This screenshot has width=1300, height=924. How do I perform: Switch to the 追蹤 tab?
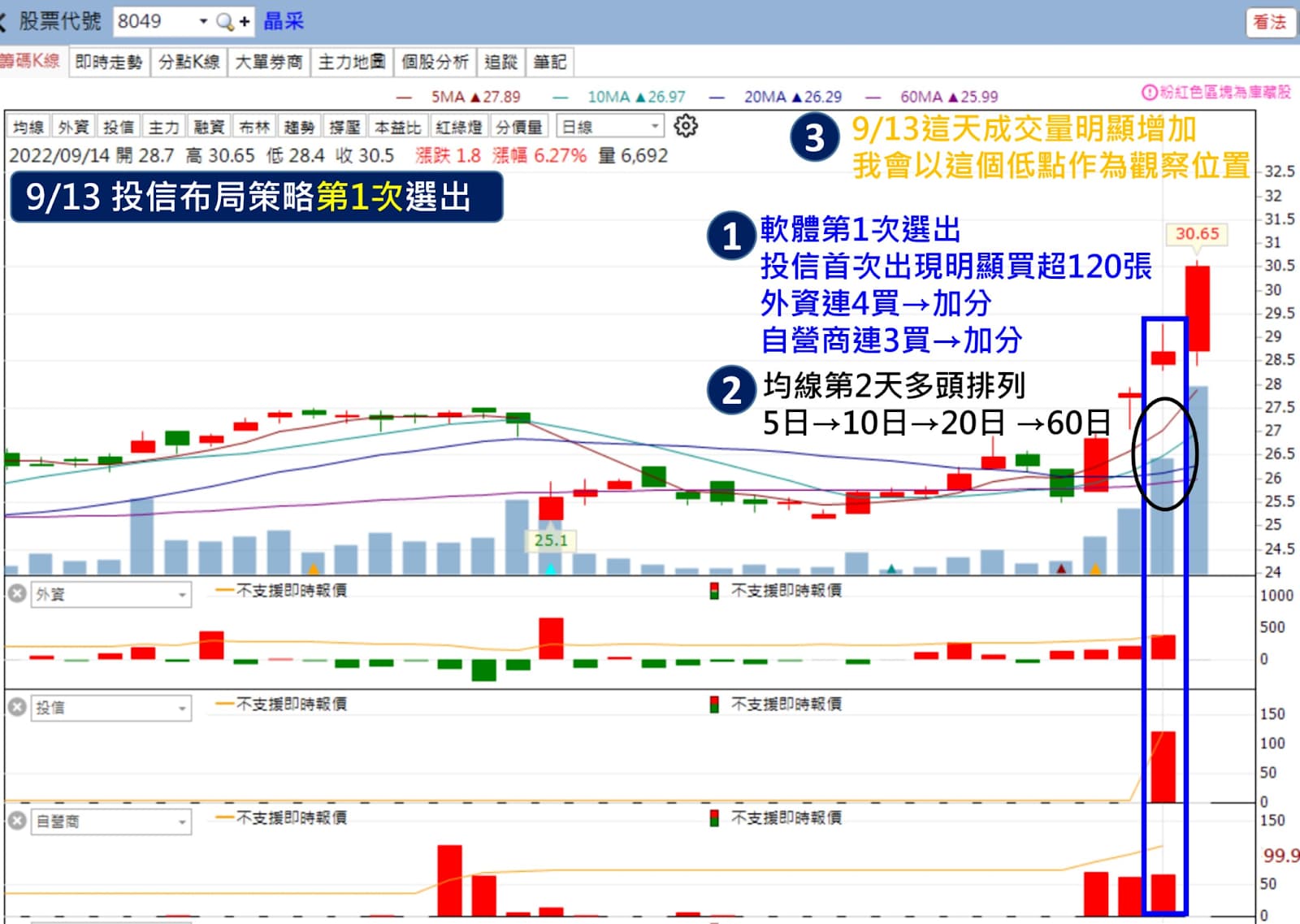click(501, 62)
